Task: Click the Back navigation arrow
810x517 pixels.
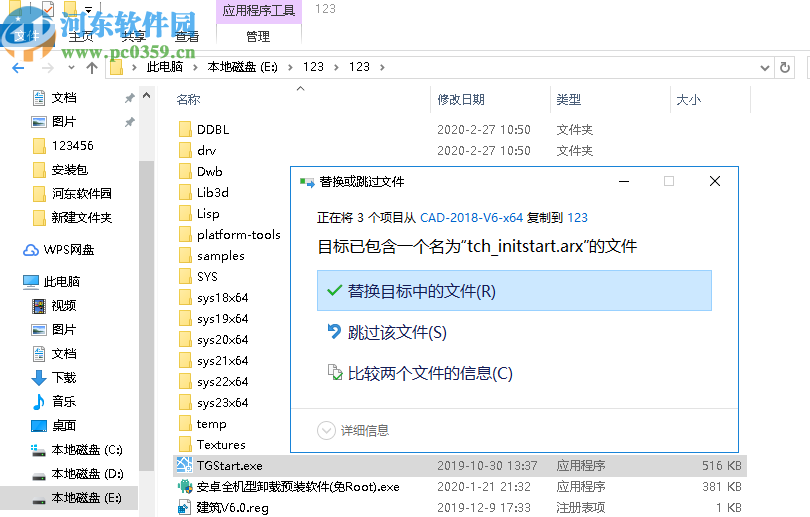Action: [18, 68]
